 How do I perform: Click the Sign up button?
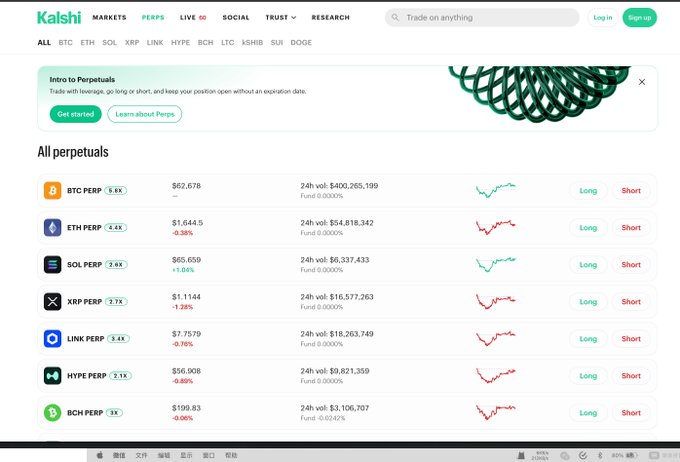click(x=640, y=18)
